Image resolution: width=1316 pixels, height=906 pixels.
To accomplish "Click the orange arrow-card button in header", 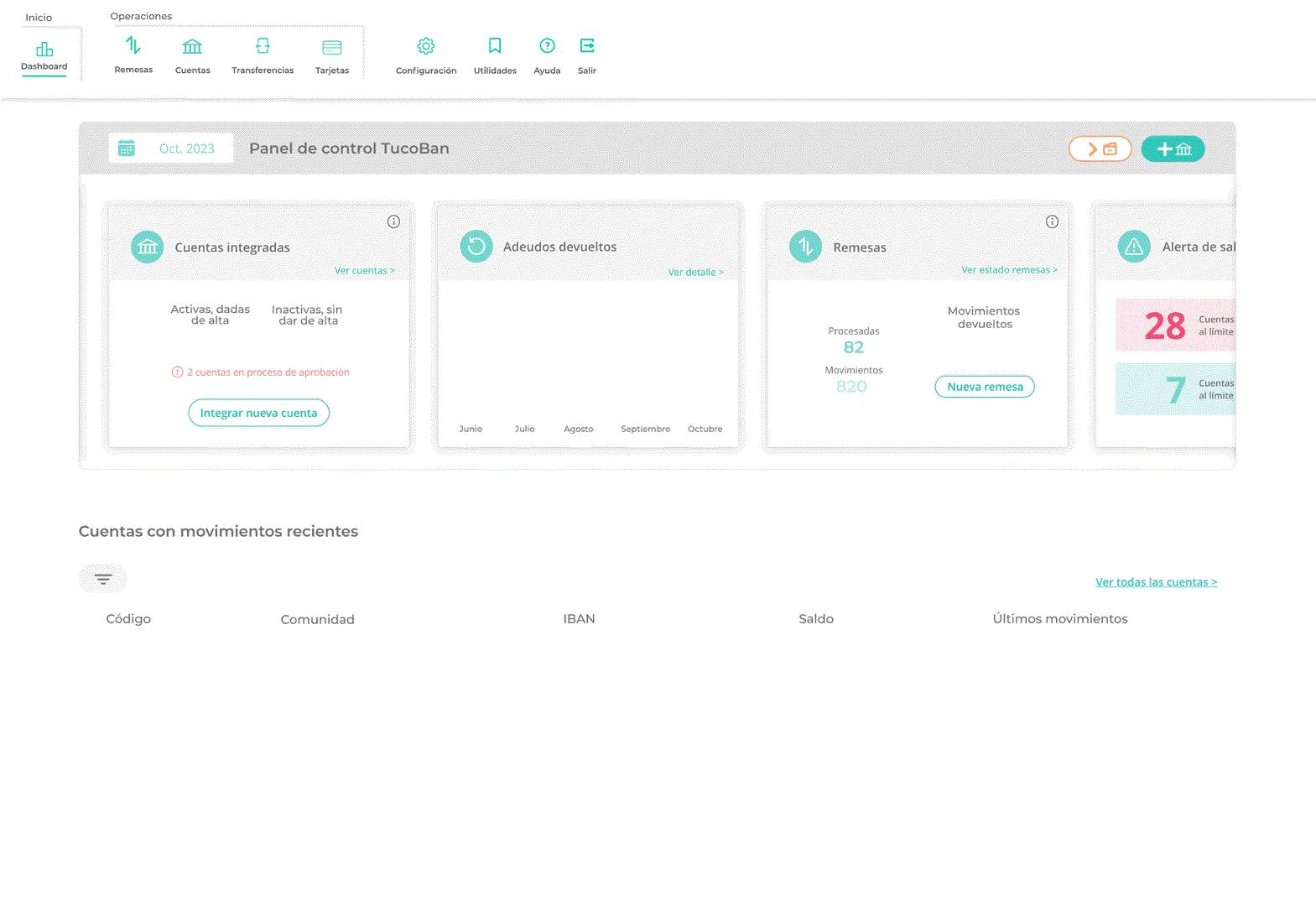I will coord(1100,148).
